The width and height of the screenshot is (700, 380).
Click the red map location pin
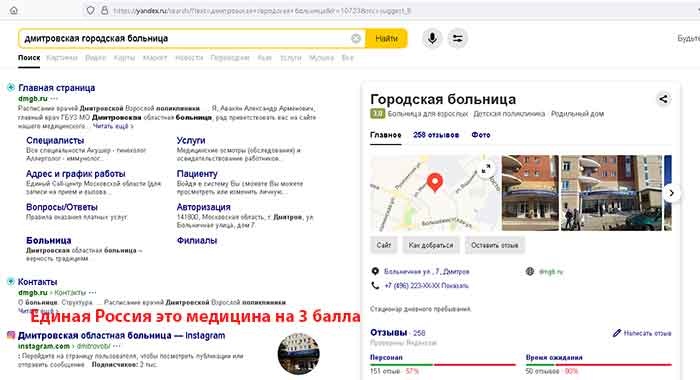click(x=434, y=183)
